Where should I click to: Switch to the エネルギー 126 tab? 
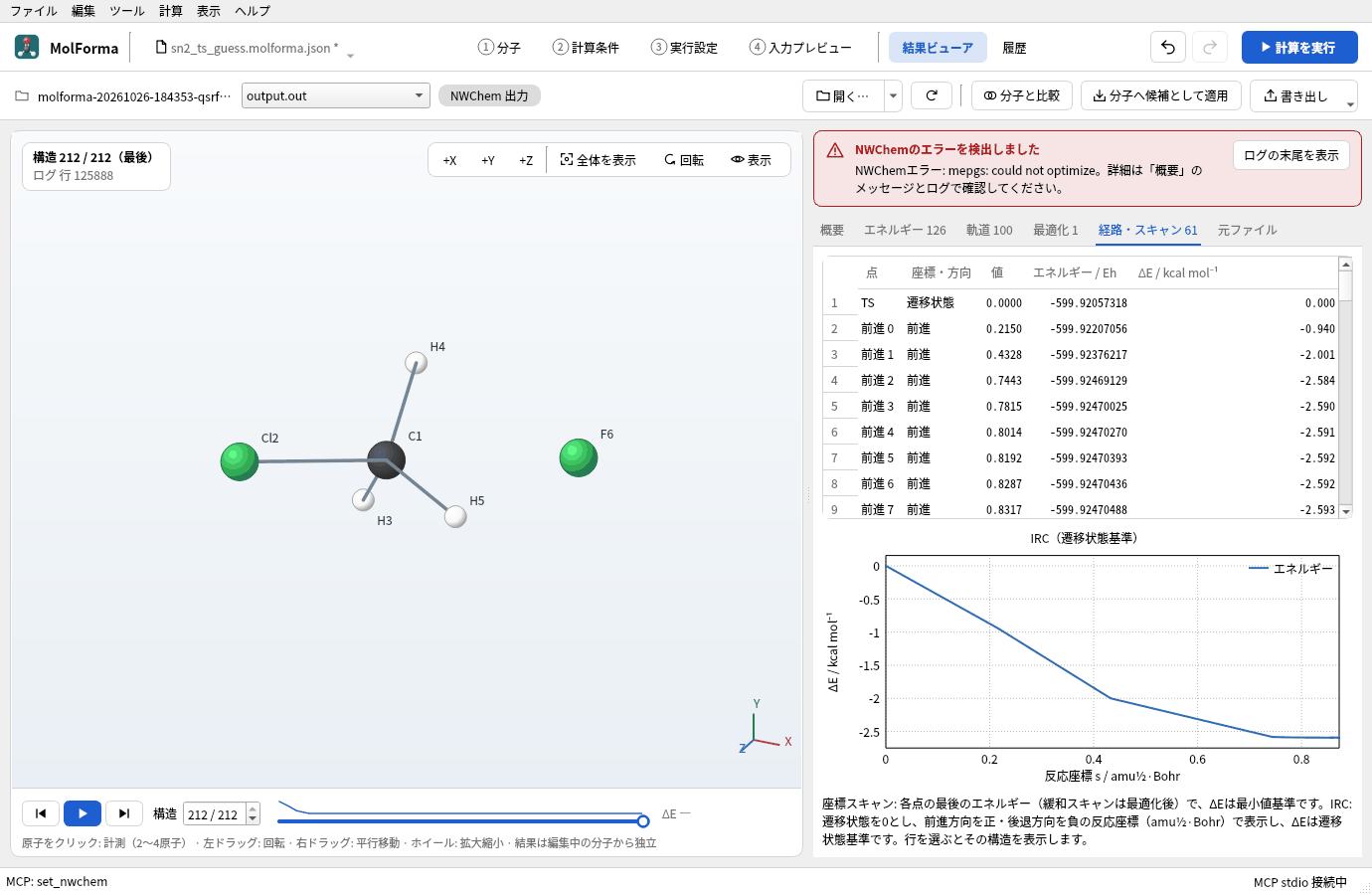click(905, 230)
